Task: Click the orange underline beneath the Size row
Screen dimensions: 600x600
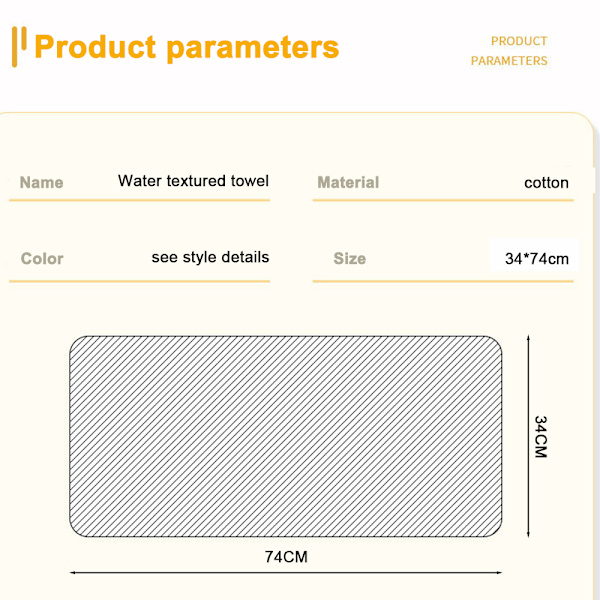Action: [443, 281]
